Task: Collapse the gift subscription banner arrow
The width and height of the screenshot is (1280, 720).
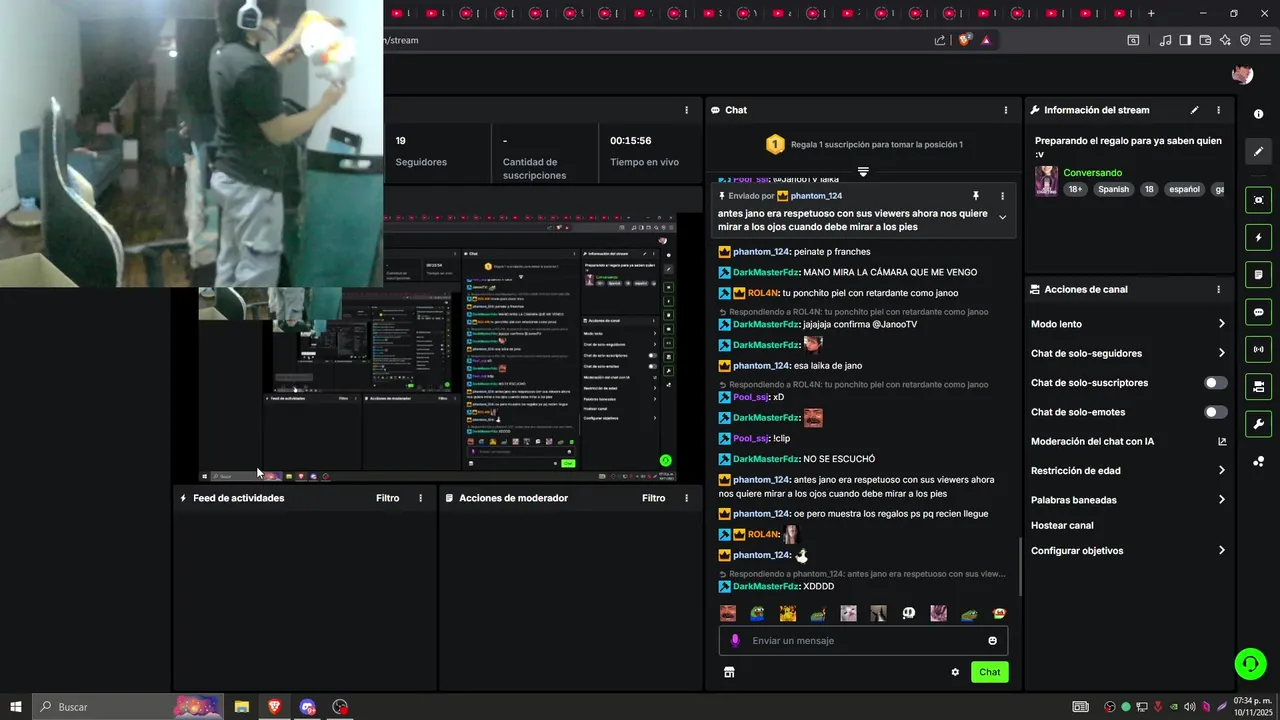Action: 863,172
